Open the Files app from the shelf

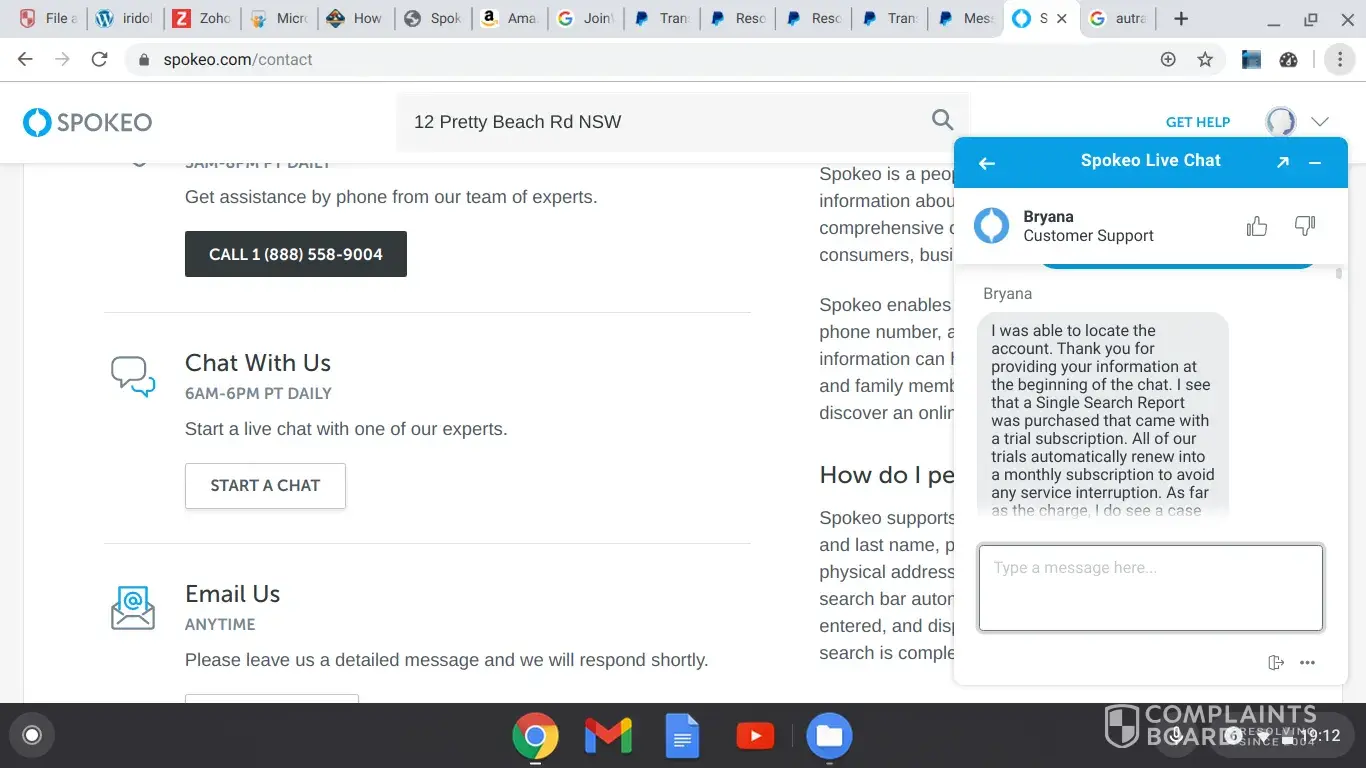click(x=829, y=737)
